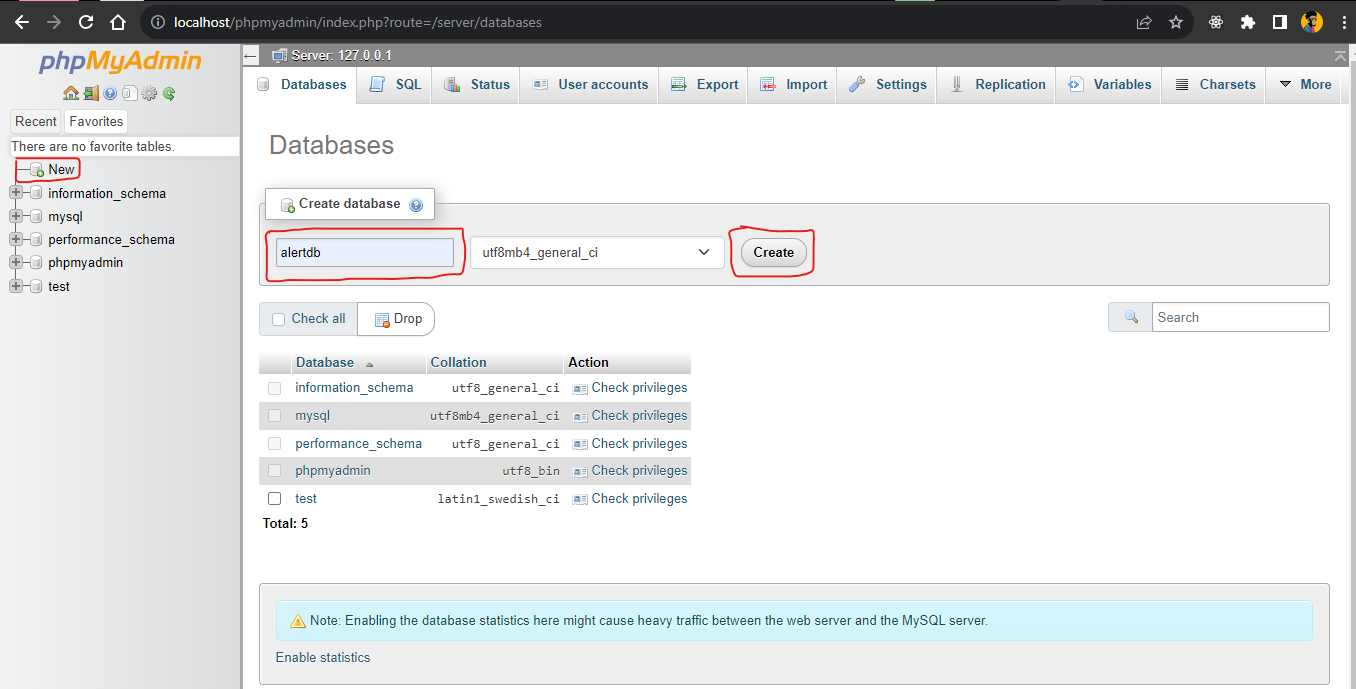Reload the page in browser toolbar
This screenshot has height=689, width=1356.
point(86,22)
